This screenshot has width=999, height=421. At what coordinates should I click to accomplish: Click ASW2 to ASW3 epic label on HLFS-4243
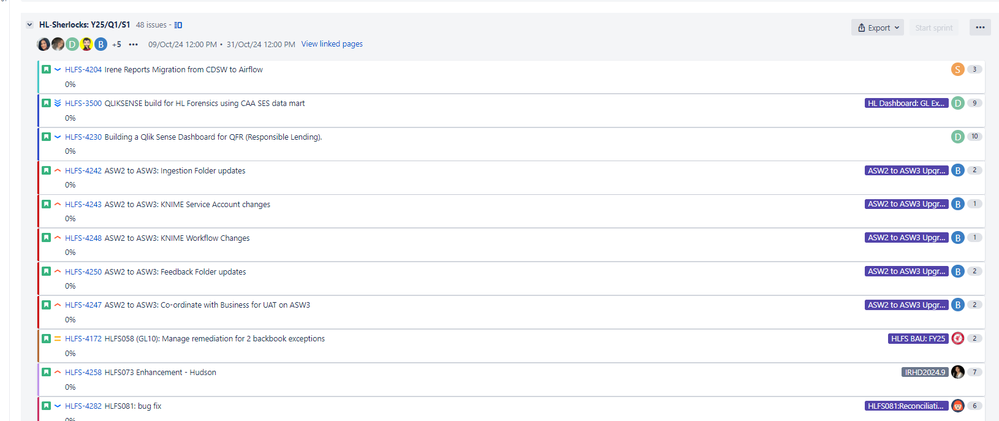907,204
